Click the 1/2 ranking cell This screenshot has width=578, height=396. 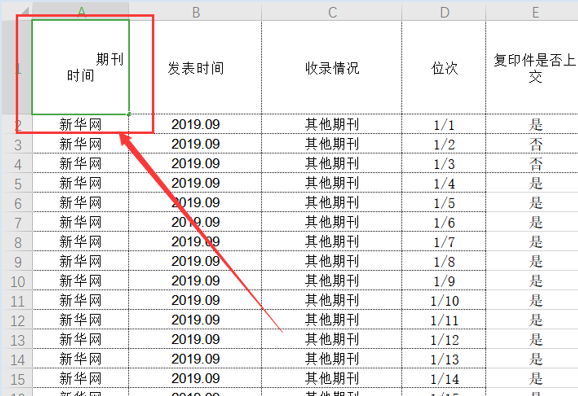point(444,144)
